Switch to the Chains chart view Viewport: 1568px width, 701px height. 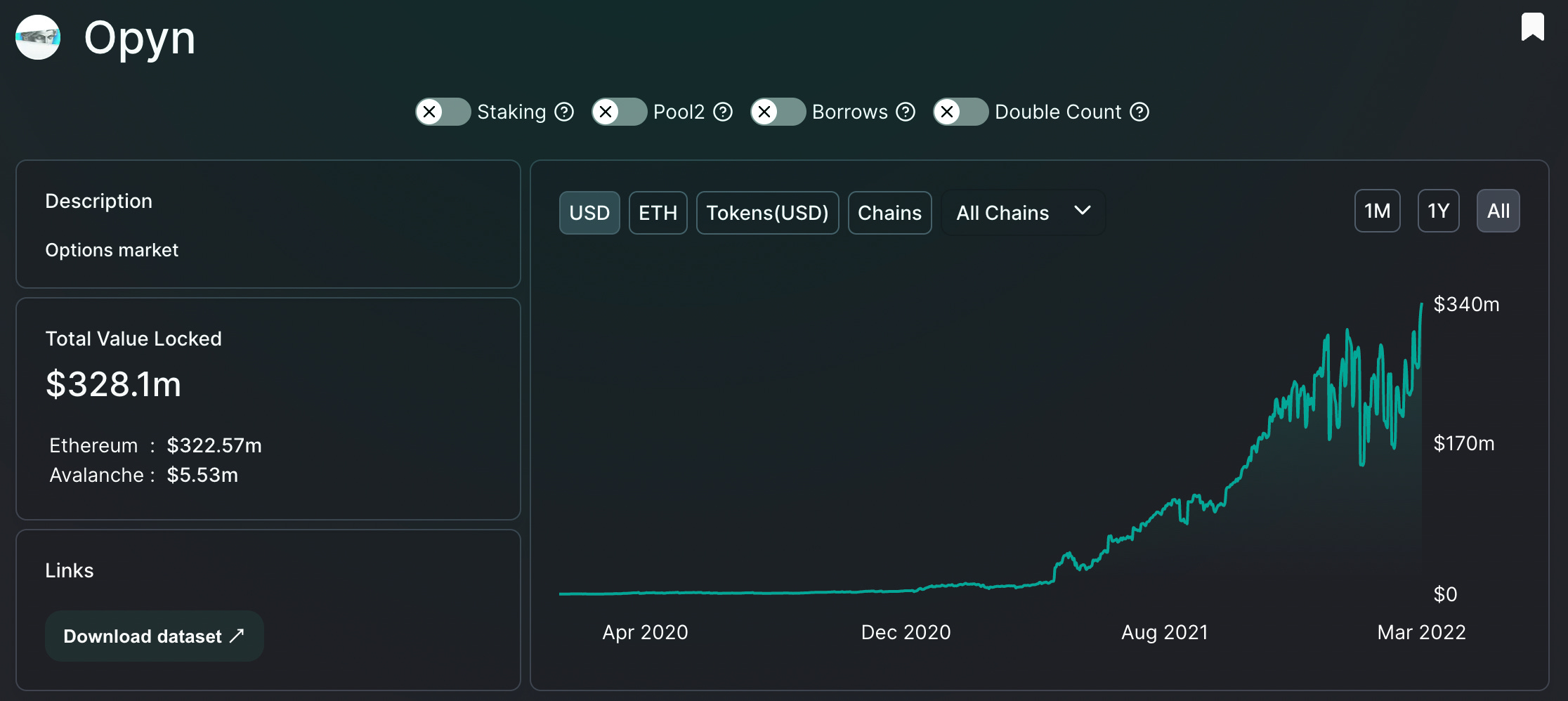click(889, 212)
